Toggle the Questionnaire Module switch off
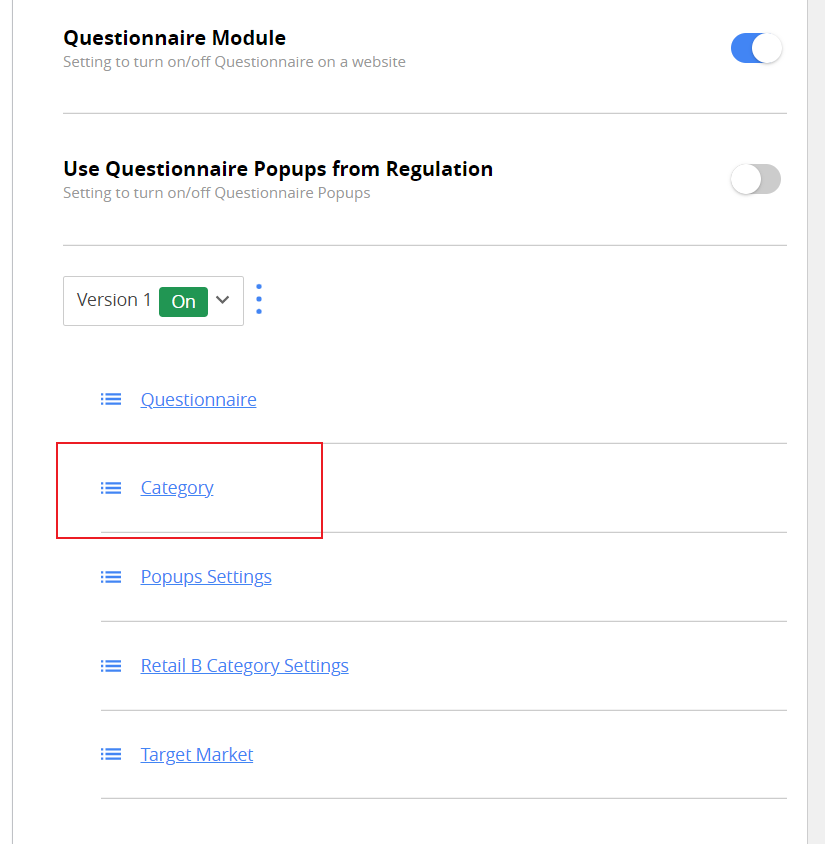Viewport: 825px width, 844px height. tap(756, 47)
